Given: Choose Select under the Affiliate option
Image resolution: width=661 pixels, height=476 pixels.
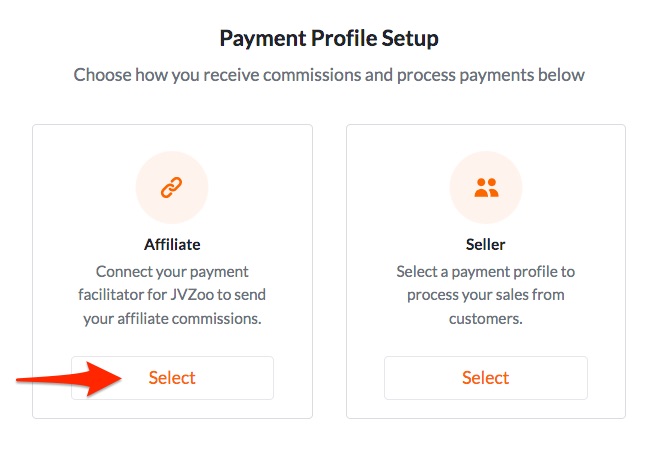Looking at the screenshot, I should pyautogui.click(x=172, y=378).
